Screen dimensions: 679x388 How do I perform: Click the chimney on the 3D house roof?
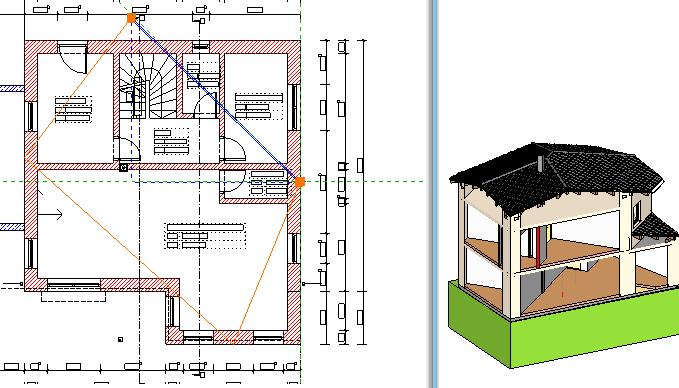[x=540, y=164]
